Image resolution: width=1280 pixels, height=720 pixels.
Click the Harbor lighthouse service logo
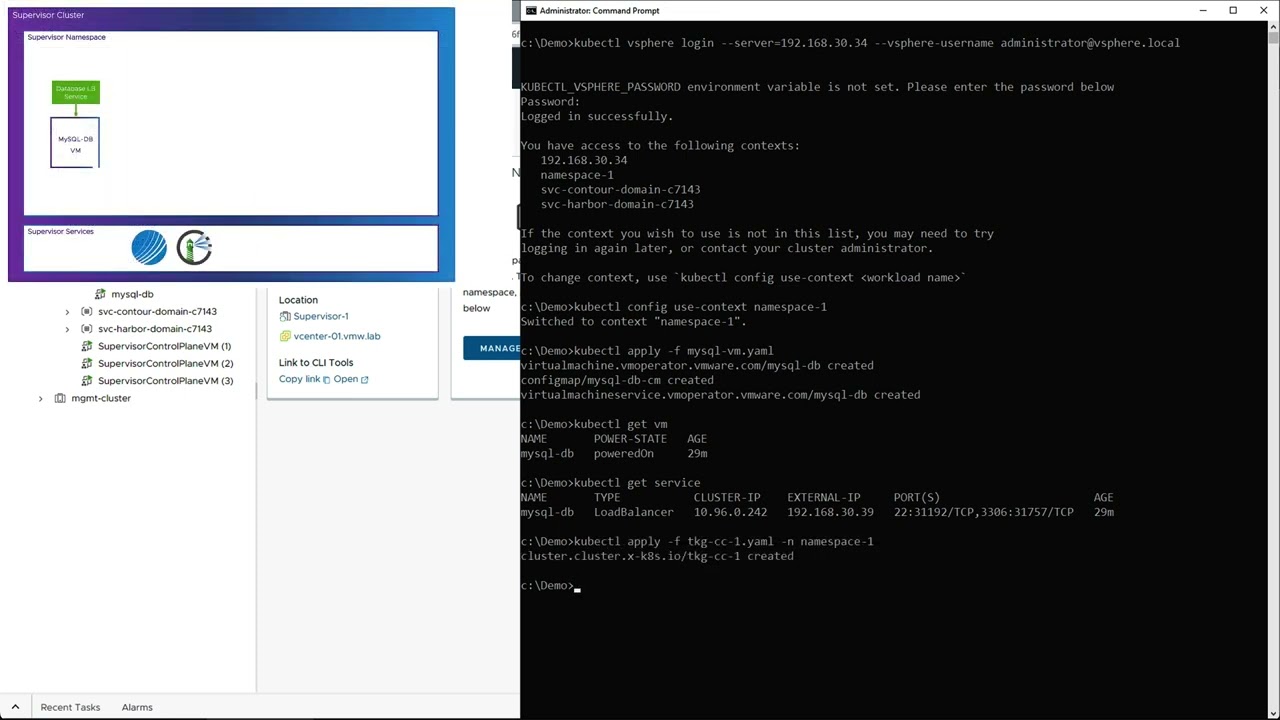[194, 248]
